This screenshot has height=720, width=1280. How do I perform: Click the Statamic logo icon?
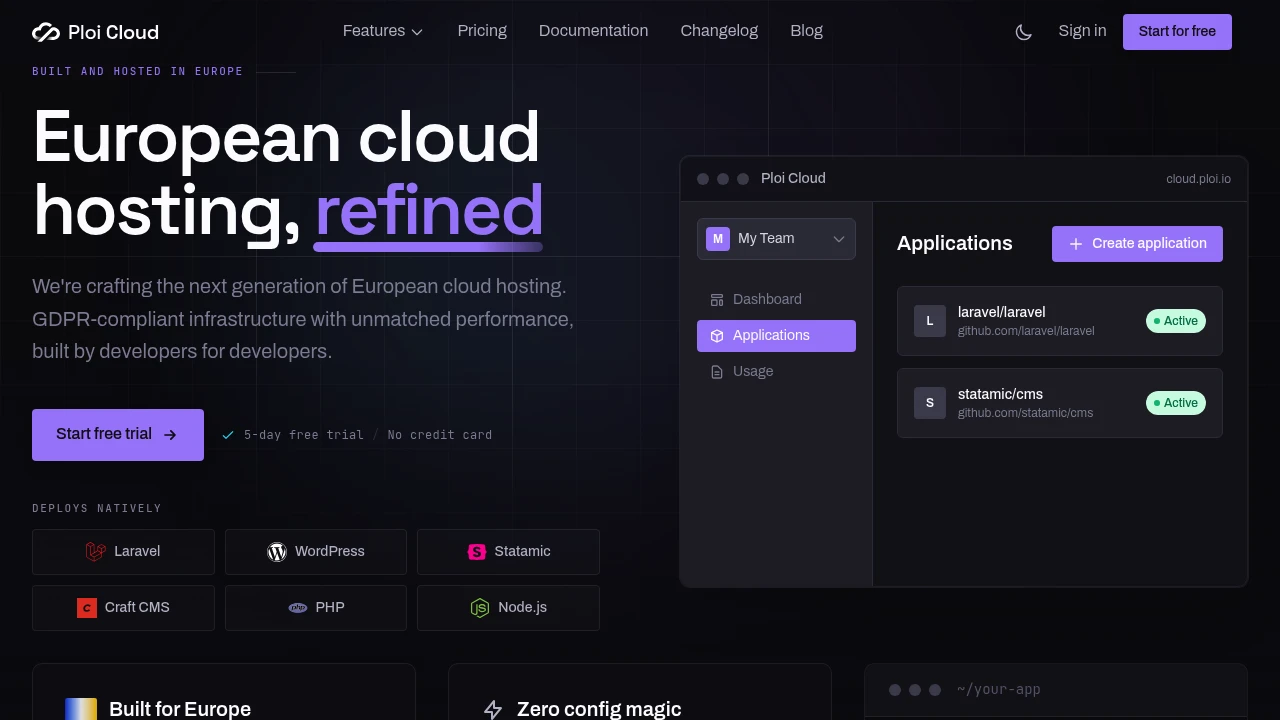(477, 552)
